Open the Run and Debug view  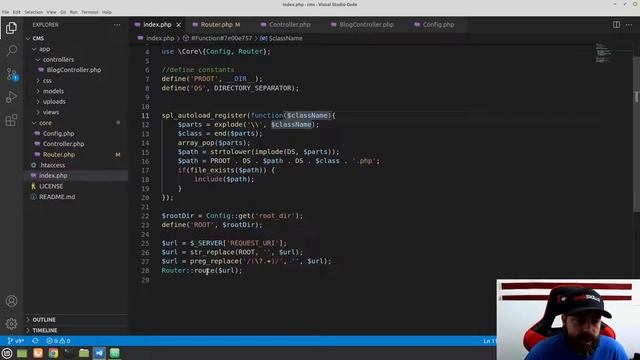(x=11, y=97)
